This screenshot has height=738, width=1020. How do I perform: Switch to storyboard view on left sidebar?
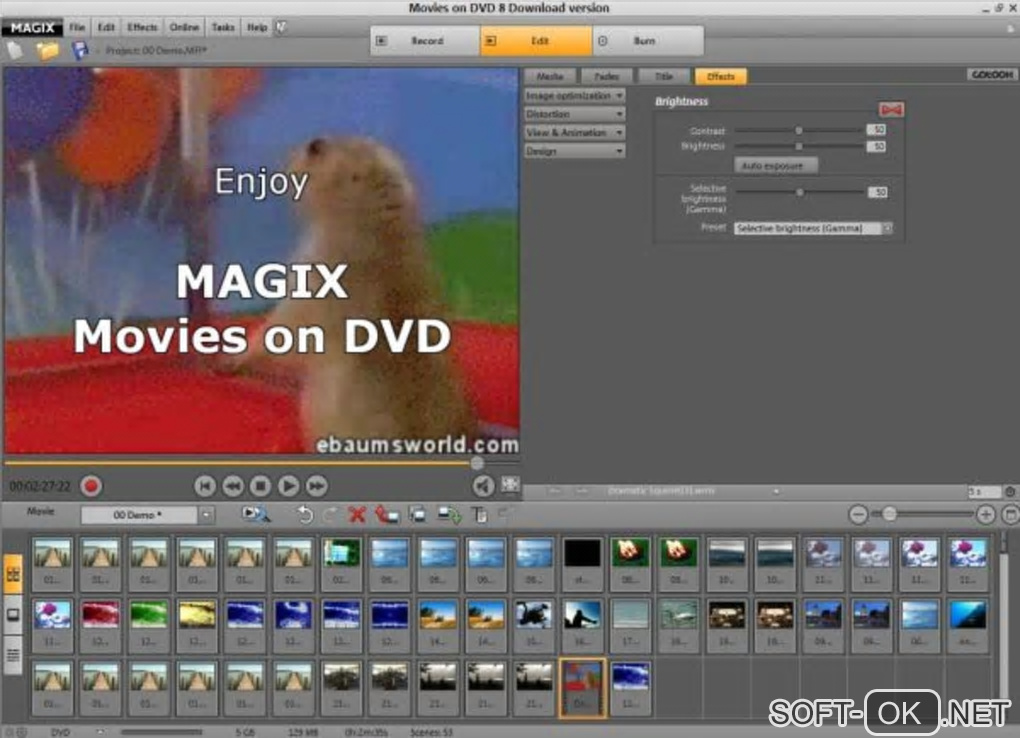tap(13, 574)
